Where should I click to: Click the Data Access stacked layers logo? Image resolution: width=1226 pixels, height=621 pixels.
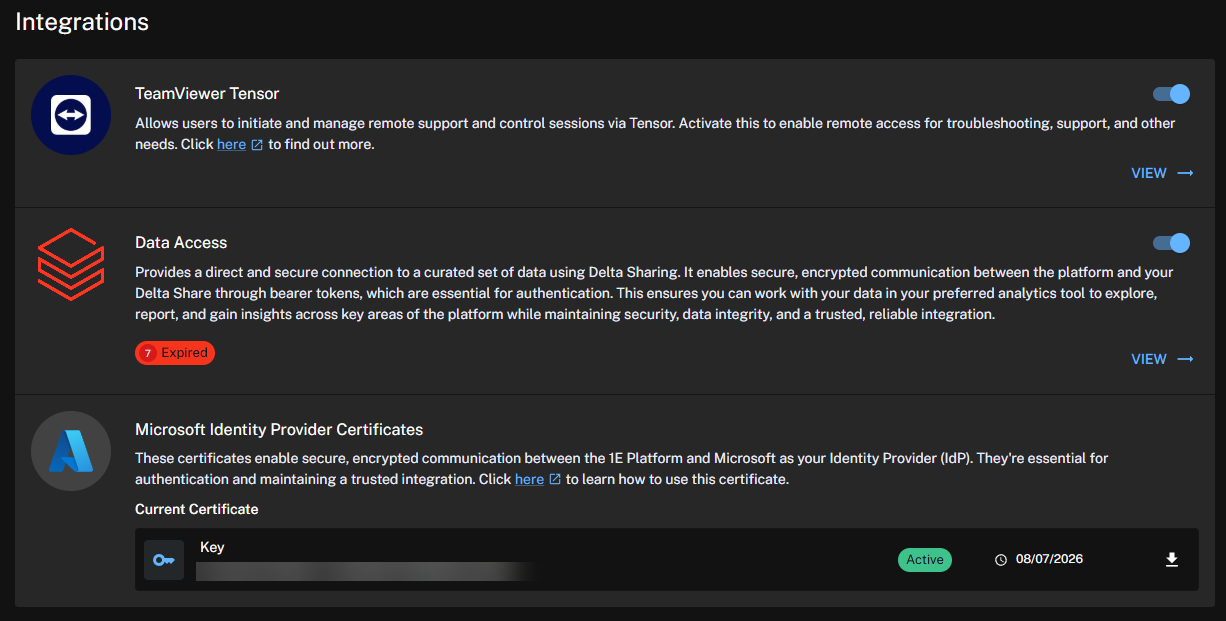pos(71,264)
